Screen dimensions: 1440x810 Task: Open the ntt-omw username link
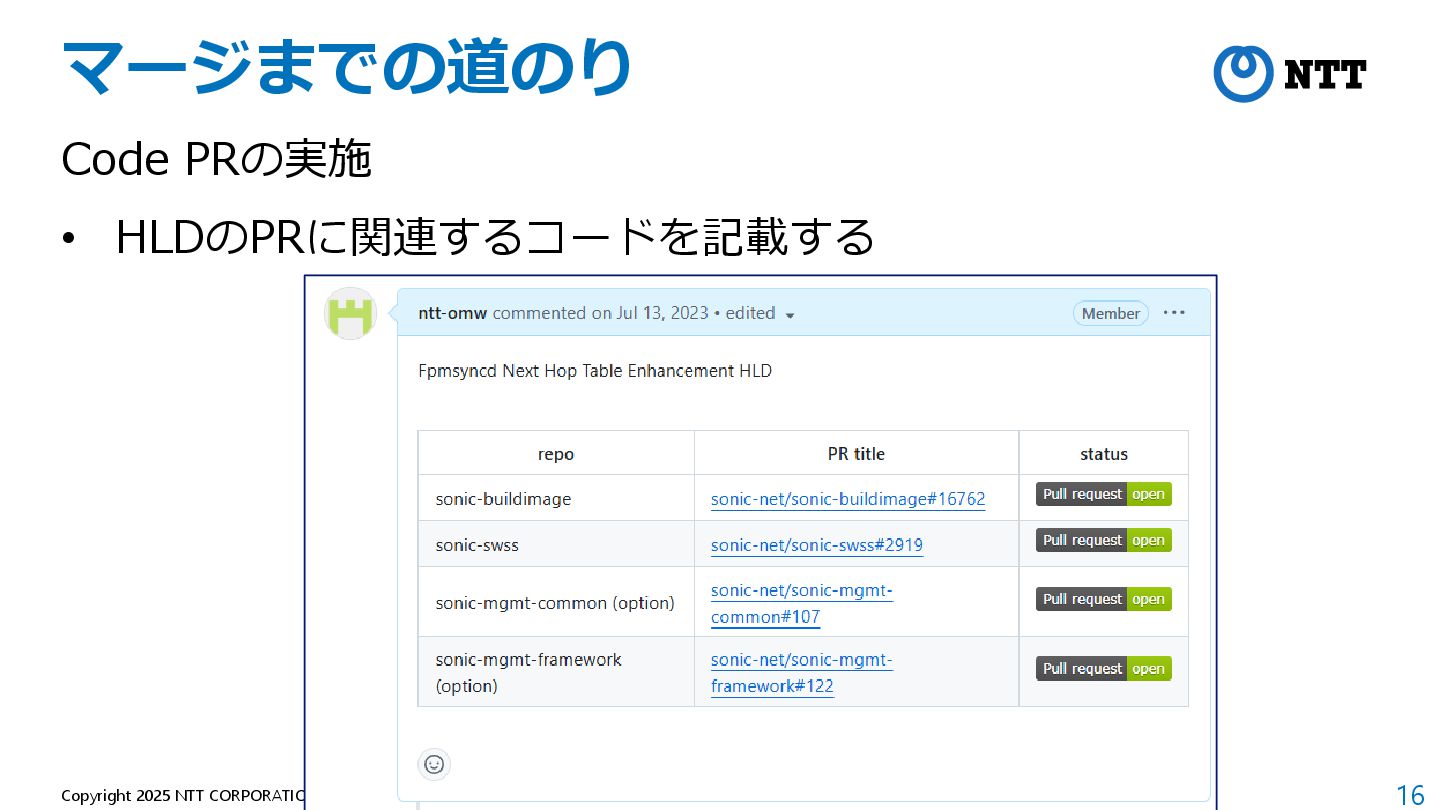[453, 313]
